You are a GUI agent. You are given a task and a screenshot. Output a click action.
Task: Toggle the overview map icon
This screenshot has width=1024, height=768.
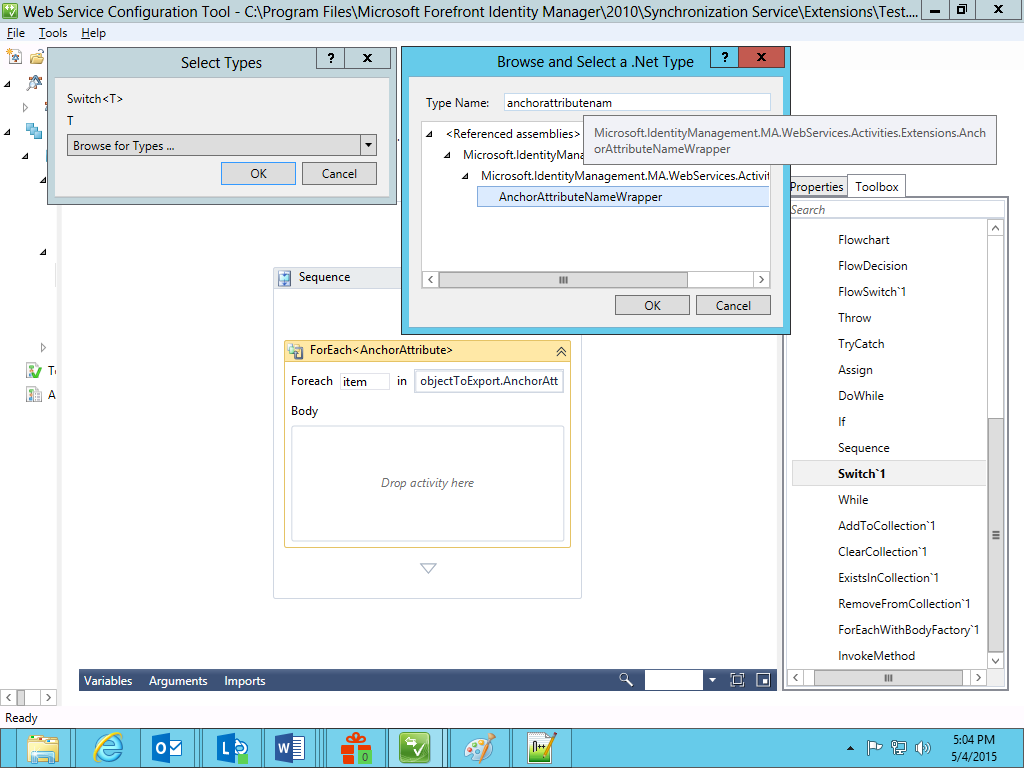coord(763,680)
